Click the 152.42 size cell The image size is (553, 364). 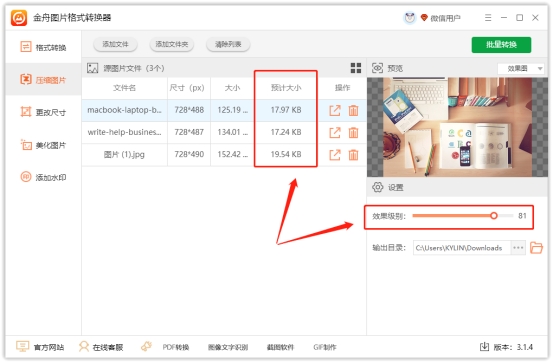[x=233, y=154]
